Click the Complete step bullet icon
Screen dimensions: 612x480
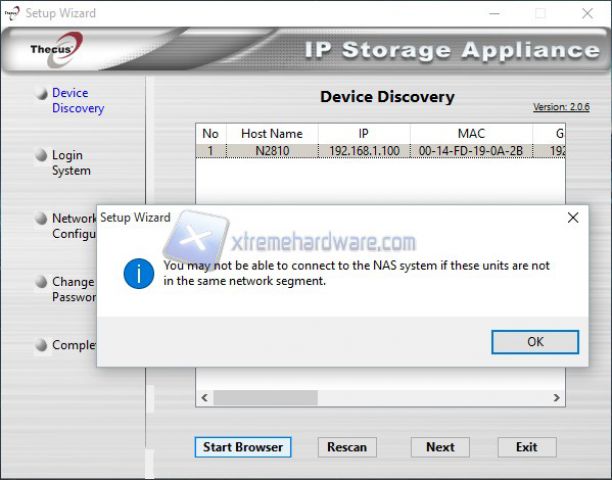(x=41, y=346)
